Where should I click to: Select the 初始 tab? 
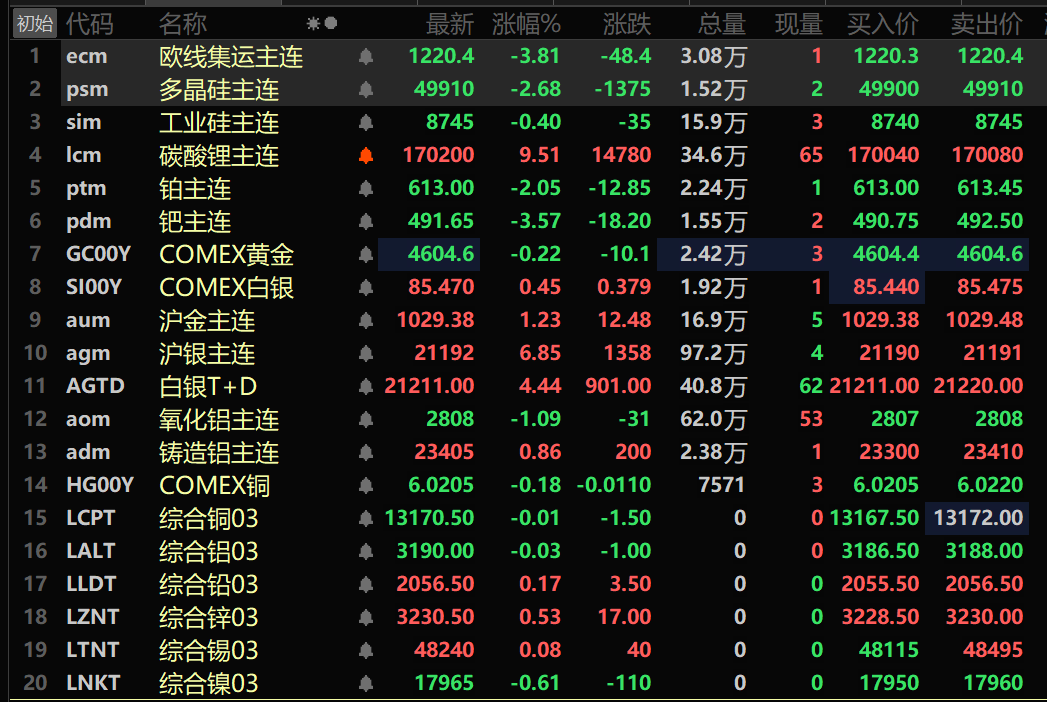35,23
